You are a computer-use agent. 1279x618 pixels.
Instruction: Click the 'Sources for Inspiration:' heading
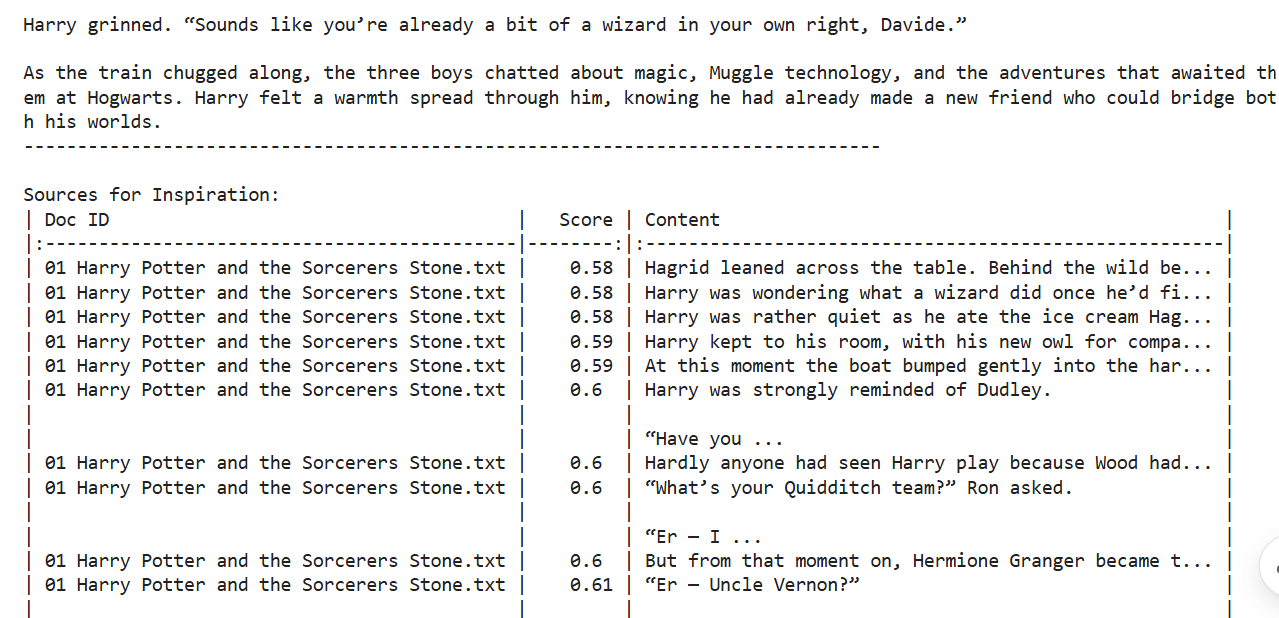pyautogui.click(x=151, y=195)
